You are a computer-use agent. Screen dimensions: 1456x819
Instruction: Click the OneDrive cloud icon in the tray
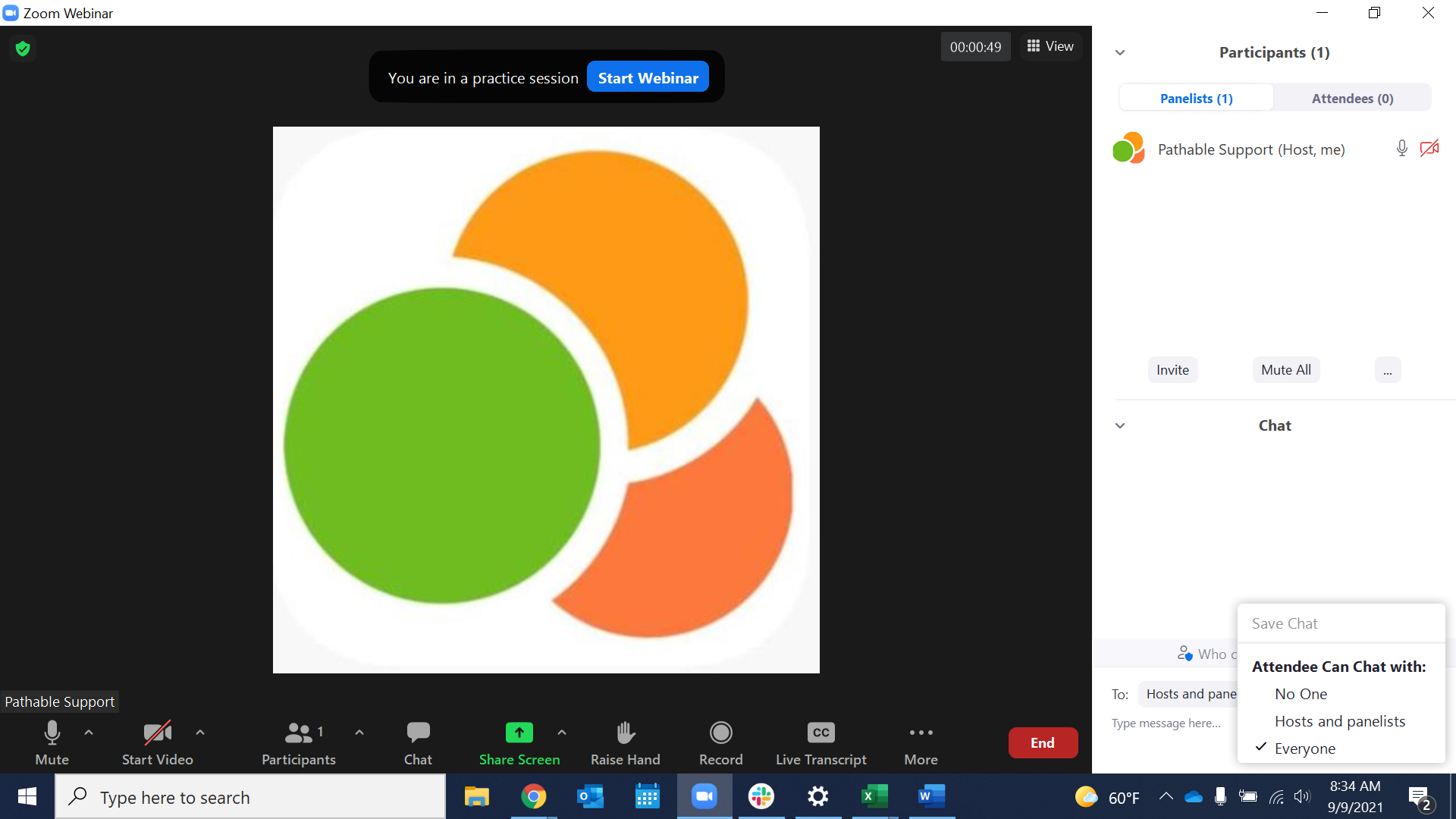pyautogui.click(x=1193, y=797)
